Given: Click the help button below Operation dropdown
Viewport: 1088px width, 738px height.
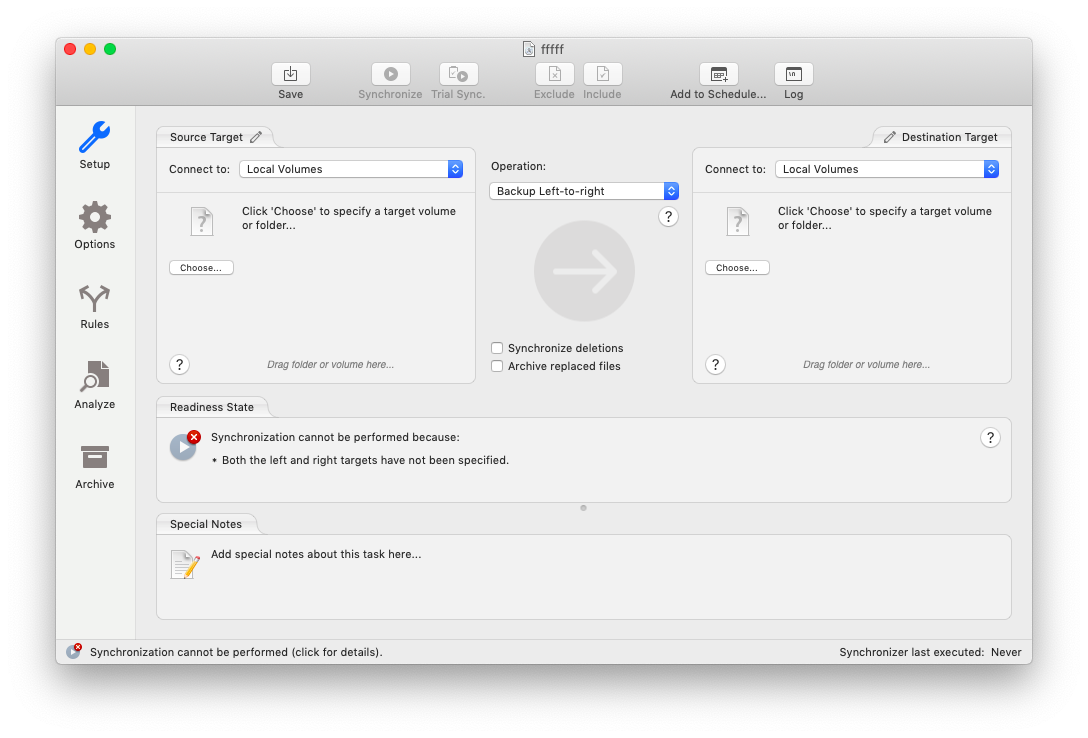Looking at the screenshot, I should click(669, 217).
